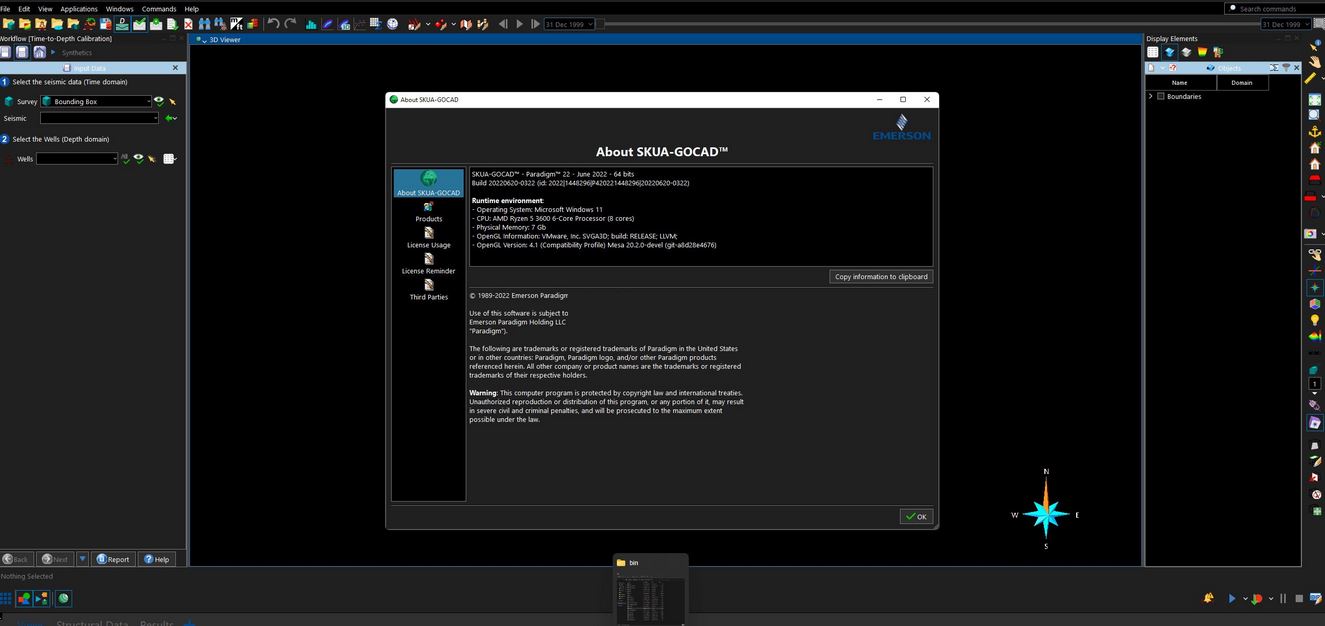This screenshot has width=1325, height=626.
Task: Click the Domain column header
Action: 1242,83
